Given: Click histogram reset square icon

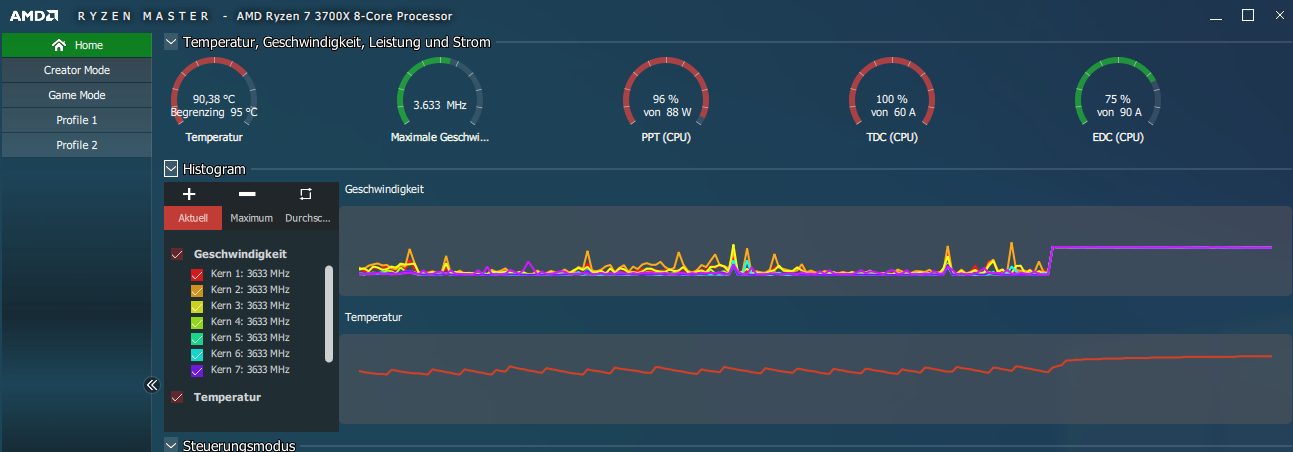Looking at the screenshot, I should tap(306, 194).
